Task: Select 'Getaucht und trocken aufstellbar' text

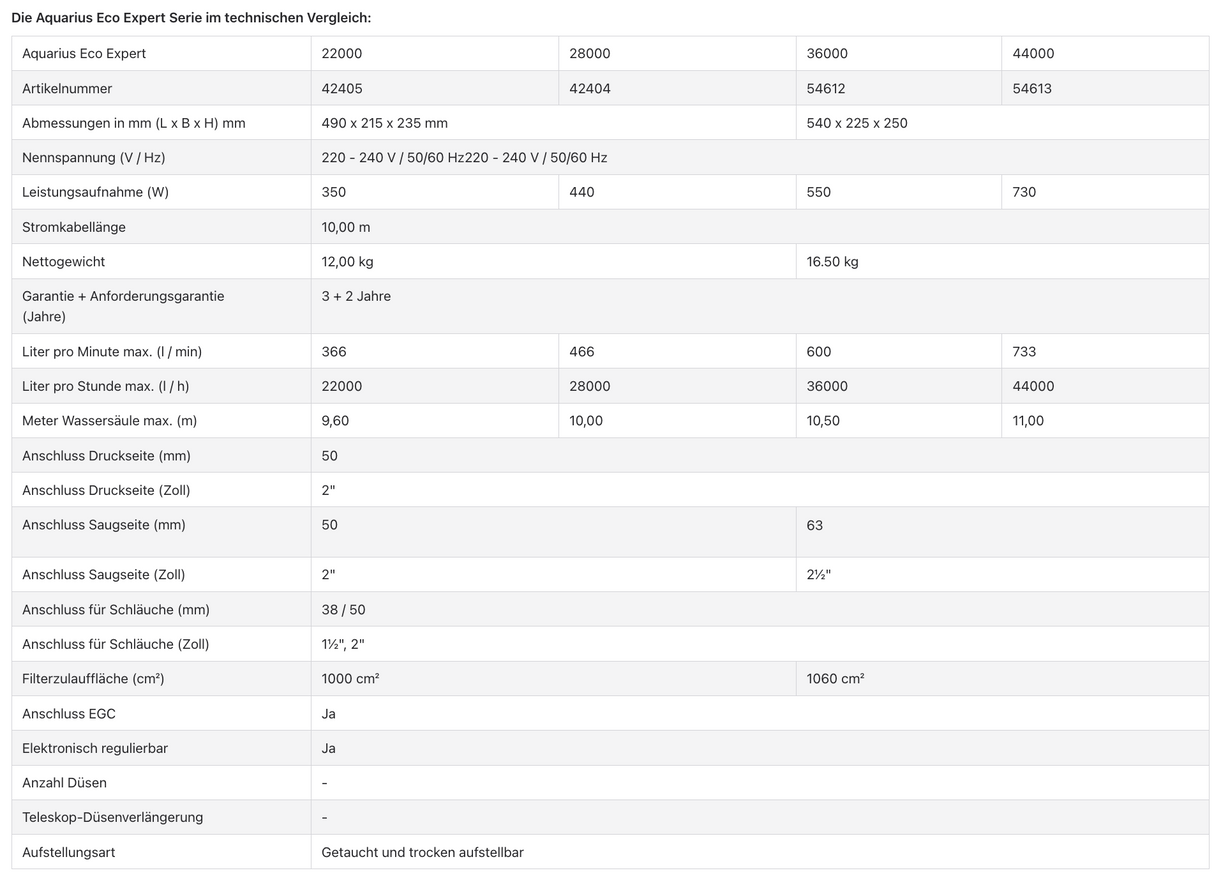Action: click(x=422, y=852)
